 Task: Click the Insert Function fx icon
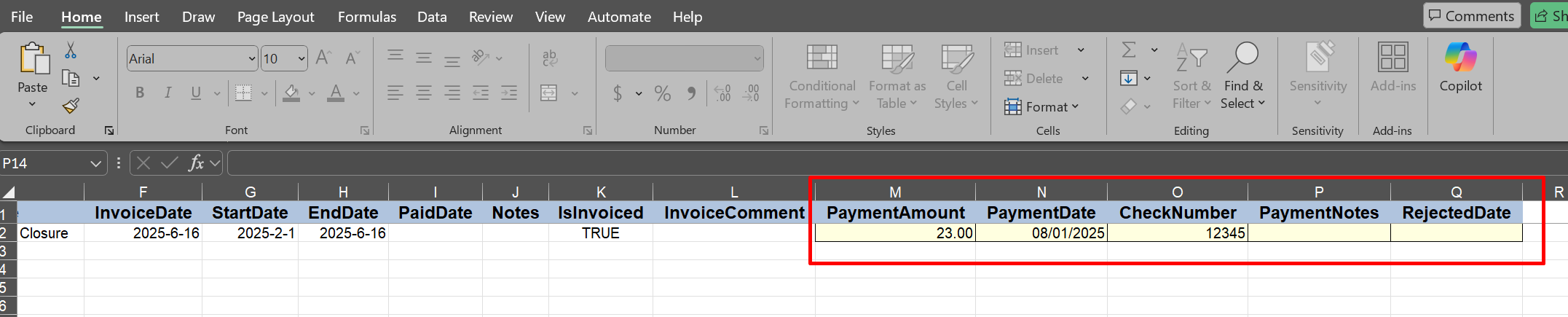(195, 163)
